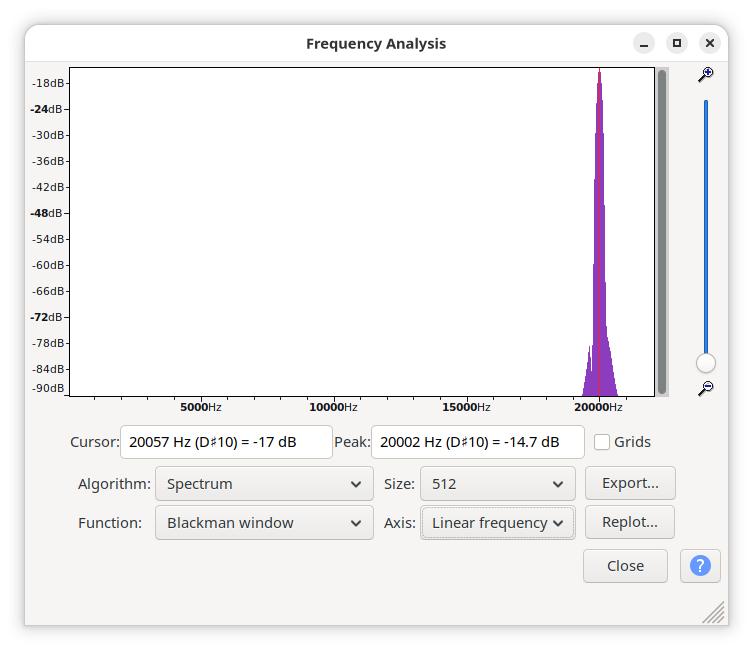Maximize the Frequency Analysis window
The image size is (753, 650).
(677, 44)
